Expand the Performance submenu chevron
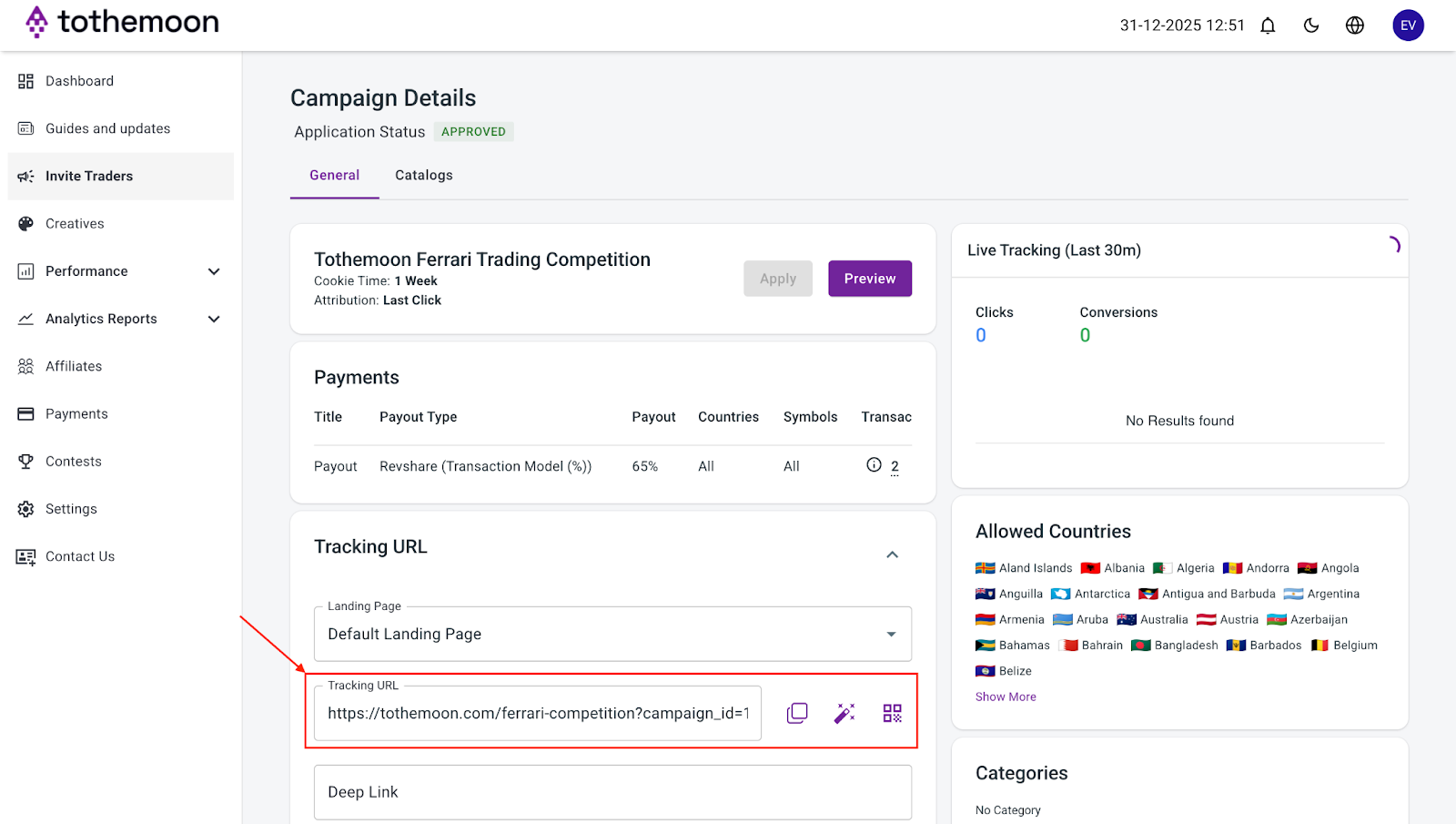 click(214, 271)
